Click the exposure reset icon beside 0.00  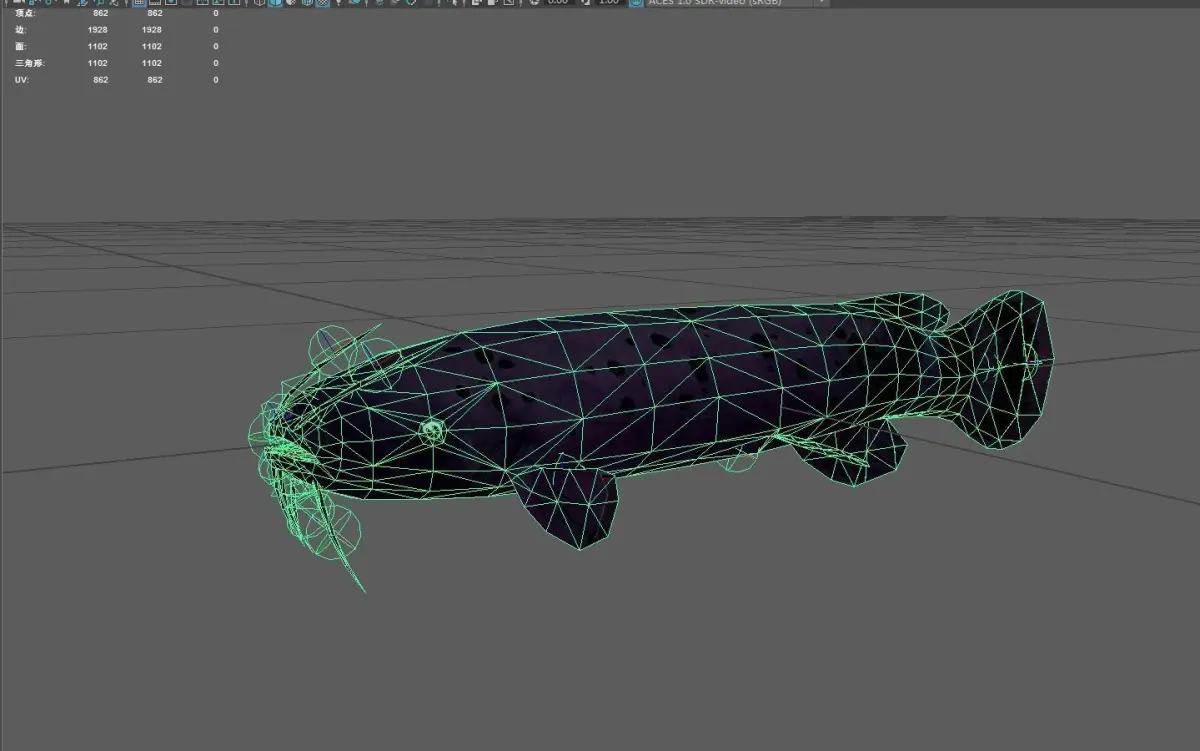click(x=534, y=3)
